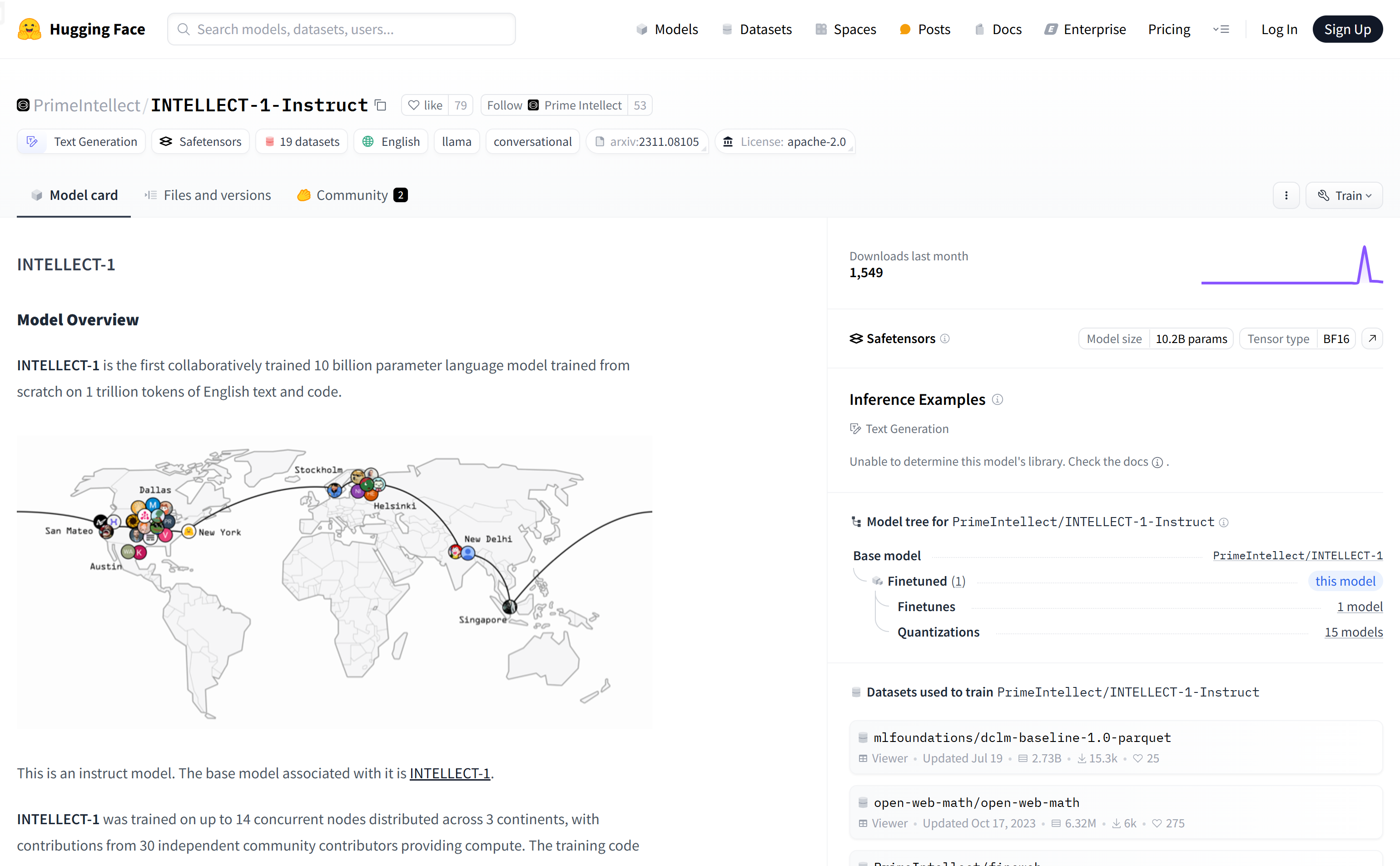Open the arxiv:2311.08105 tag
This screenshot has width=1400, height=866.
point(647,141)
